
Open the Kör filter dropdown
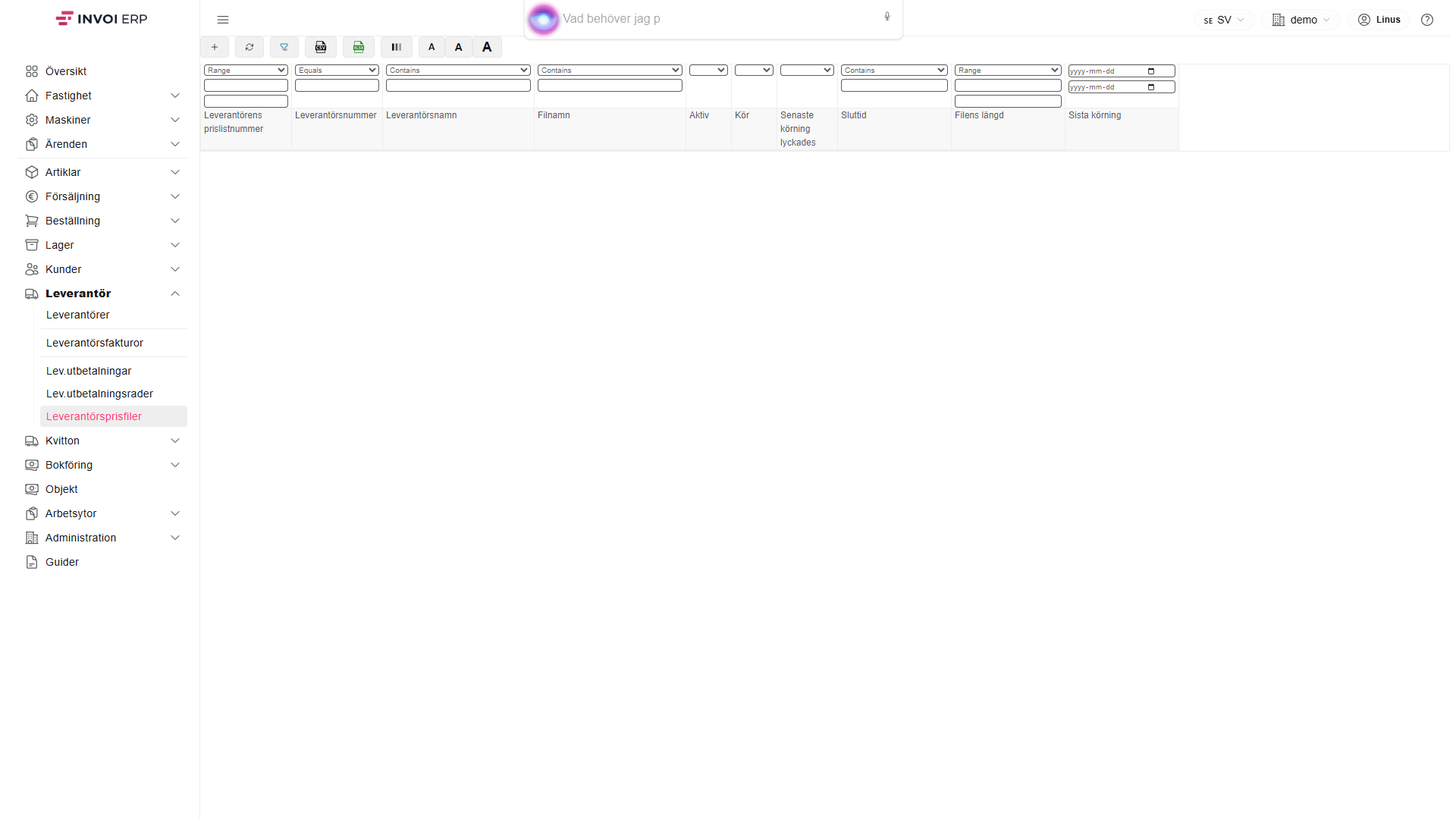754,71
